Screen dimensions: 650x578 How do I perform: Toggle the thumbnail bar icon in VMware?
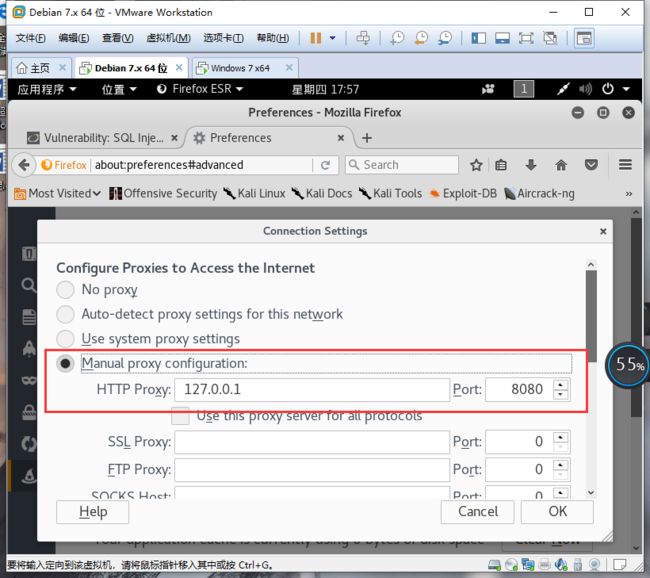(x=502, y=39)
